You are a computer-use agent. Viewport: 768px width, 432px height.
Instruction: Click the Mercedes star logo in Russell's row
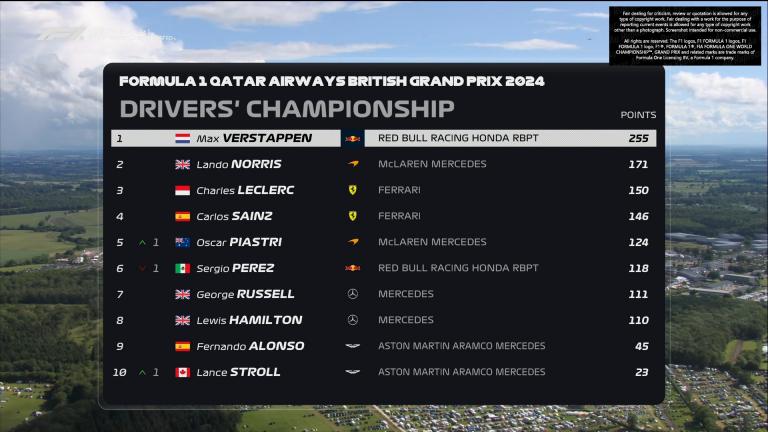(x=353, y=294)
